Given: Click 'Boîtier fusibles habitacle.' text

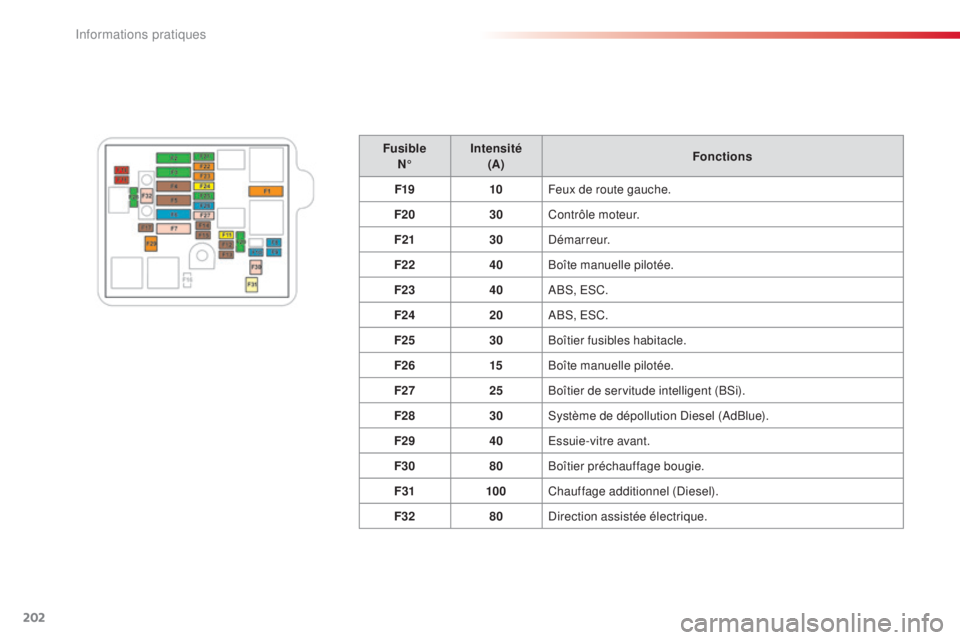Looking at the screenshot, I should point(617,341).
